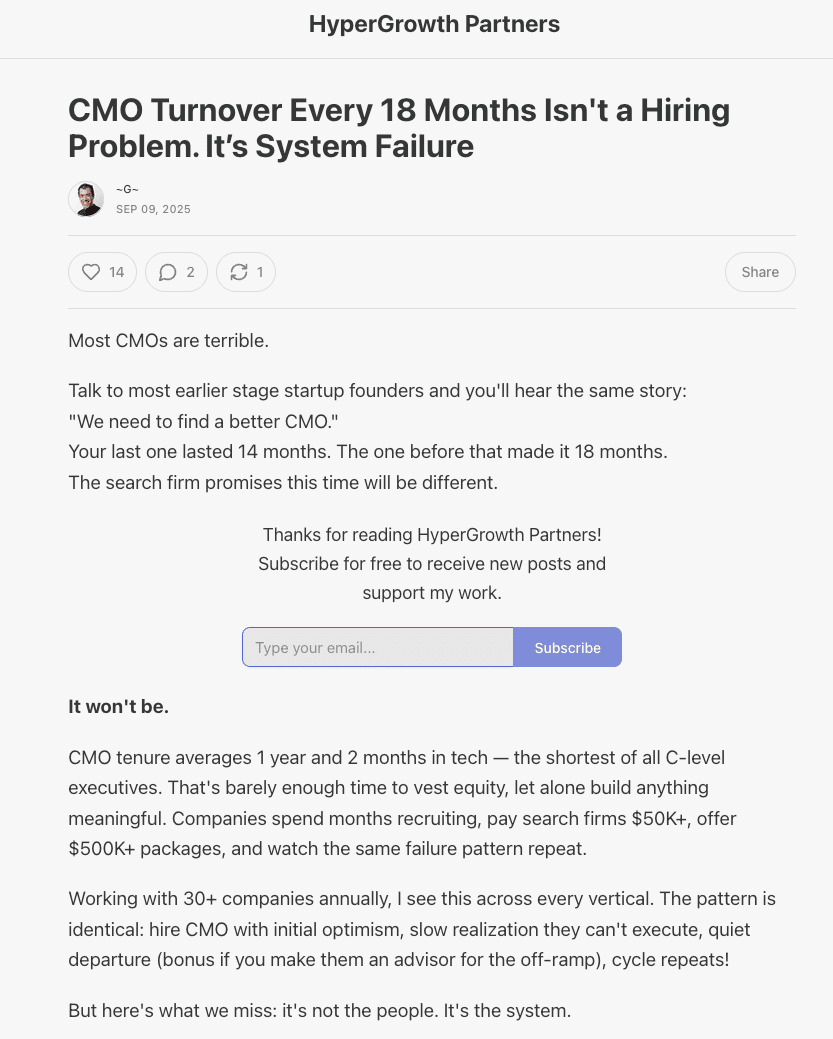833x1039 pixels.
Task: Click the "Thanks for reading HyperGrowth Partners!" line
Action: tap(432, 535)
